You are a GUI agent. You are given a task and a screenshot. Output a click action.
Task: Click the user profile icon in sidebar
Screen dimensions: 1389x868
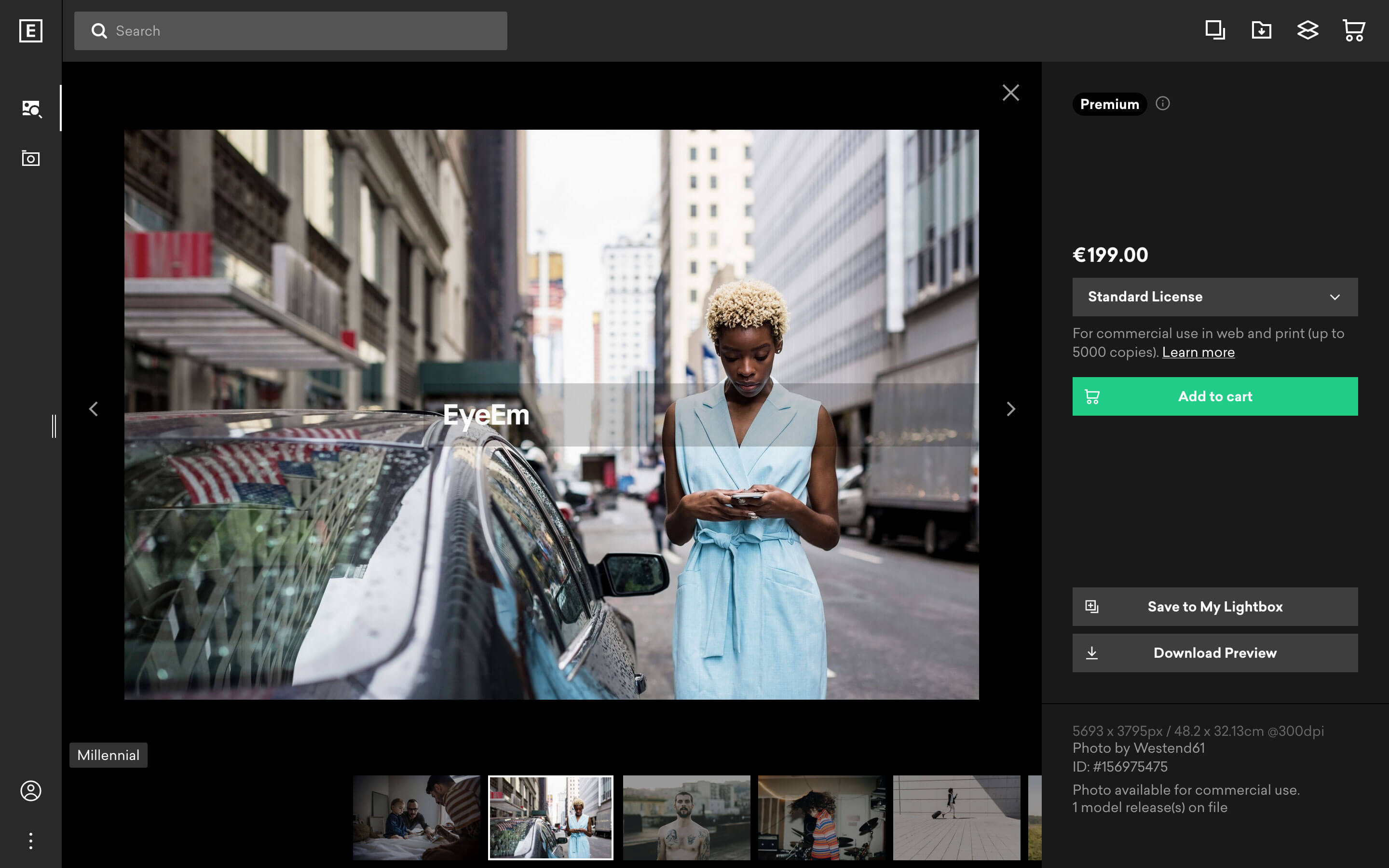click(x=31, y=791)
